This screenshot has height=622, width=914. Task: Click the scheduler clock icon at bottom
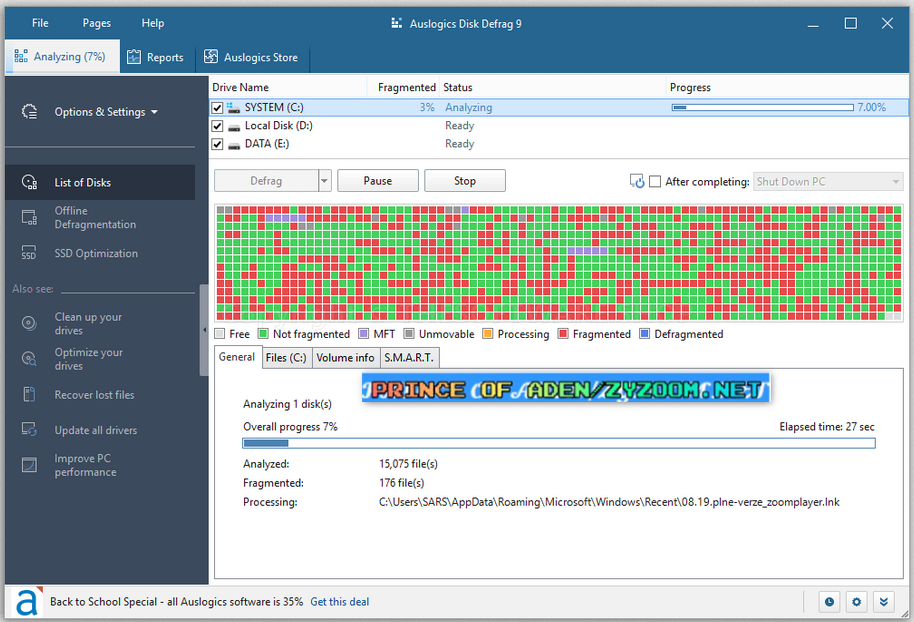click(x=829, y=602)
